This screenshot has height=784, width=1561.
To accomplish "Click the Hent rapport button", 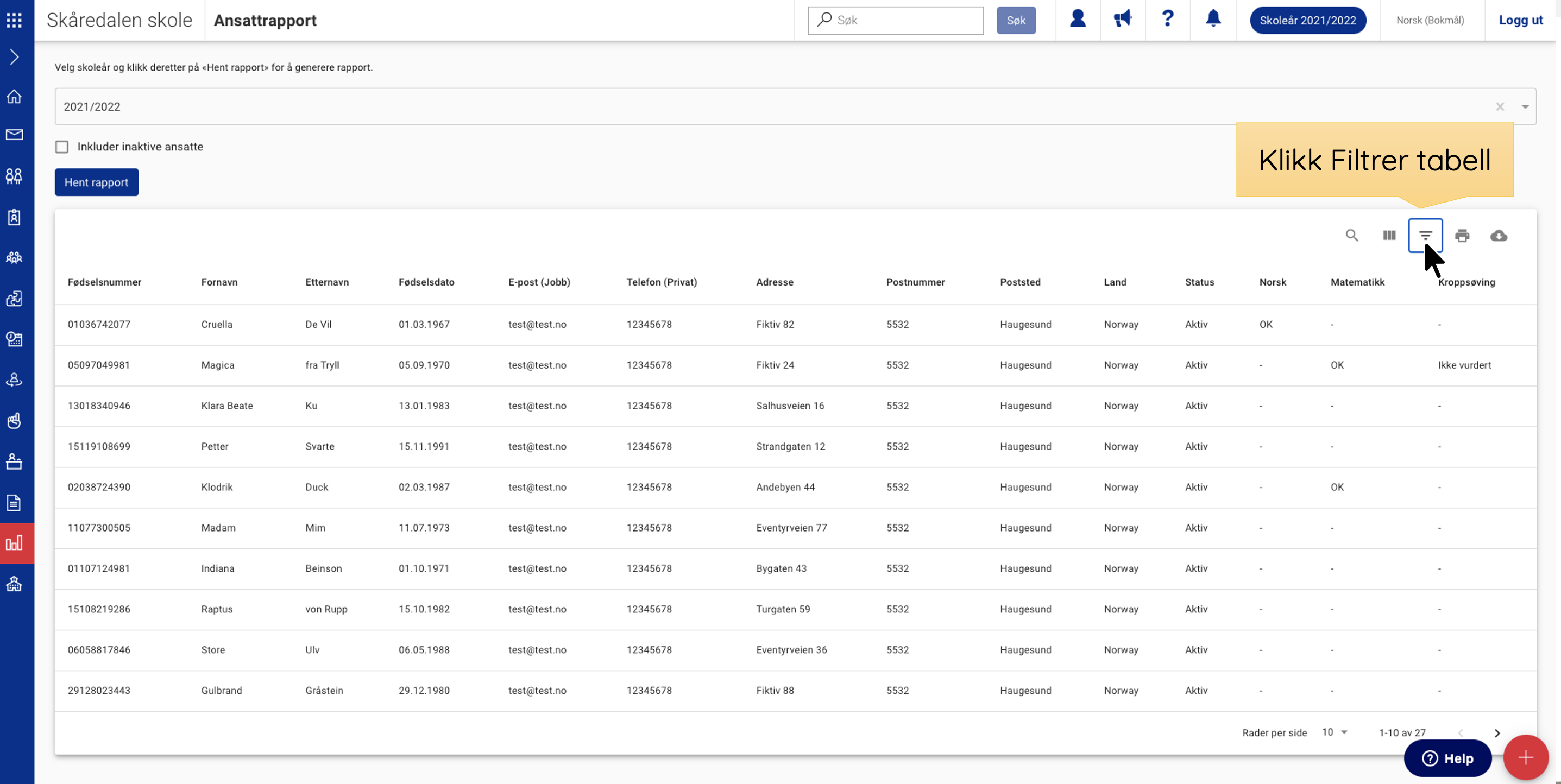I will coord(96,182).
